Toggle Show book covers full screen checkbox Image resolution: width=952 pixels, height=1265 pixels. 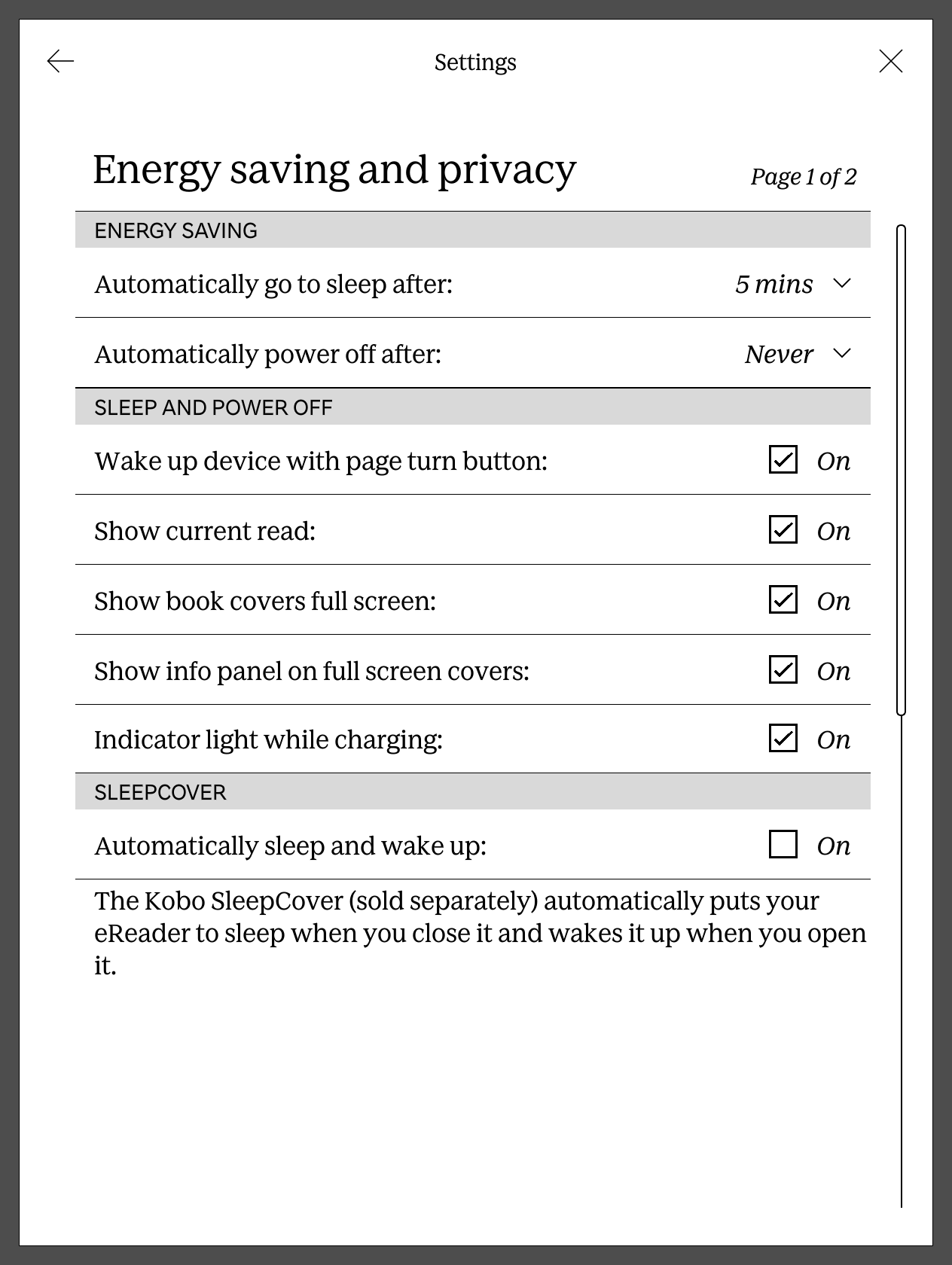click(783, 599)
